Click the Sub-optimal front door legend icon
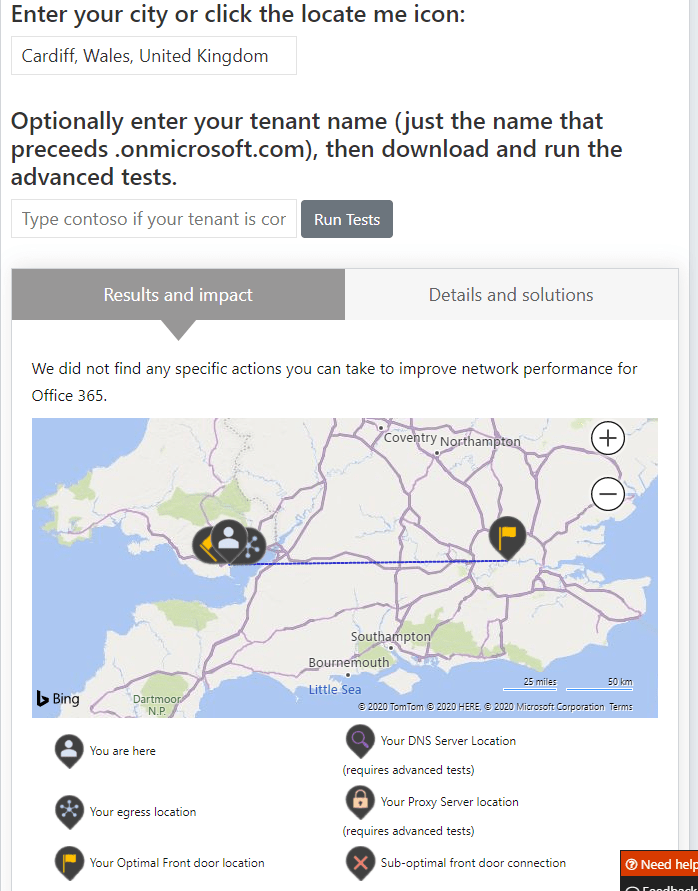 (360, 862)
